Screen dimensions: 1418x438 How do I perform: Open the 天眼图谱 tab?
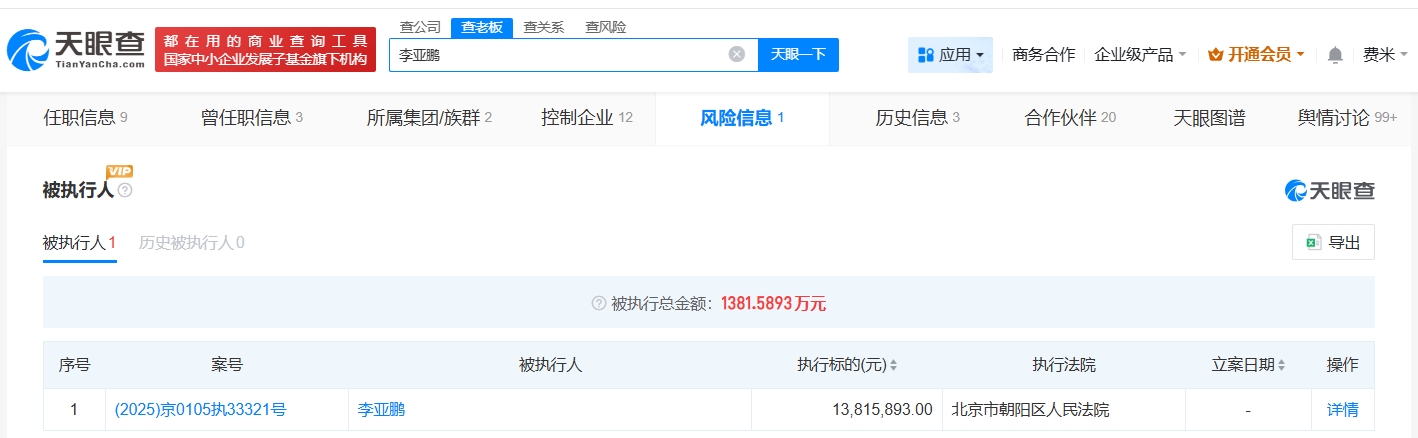point(1208,118)
